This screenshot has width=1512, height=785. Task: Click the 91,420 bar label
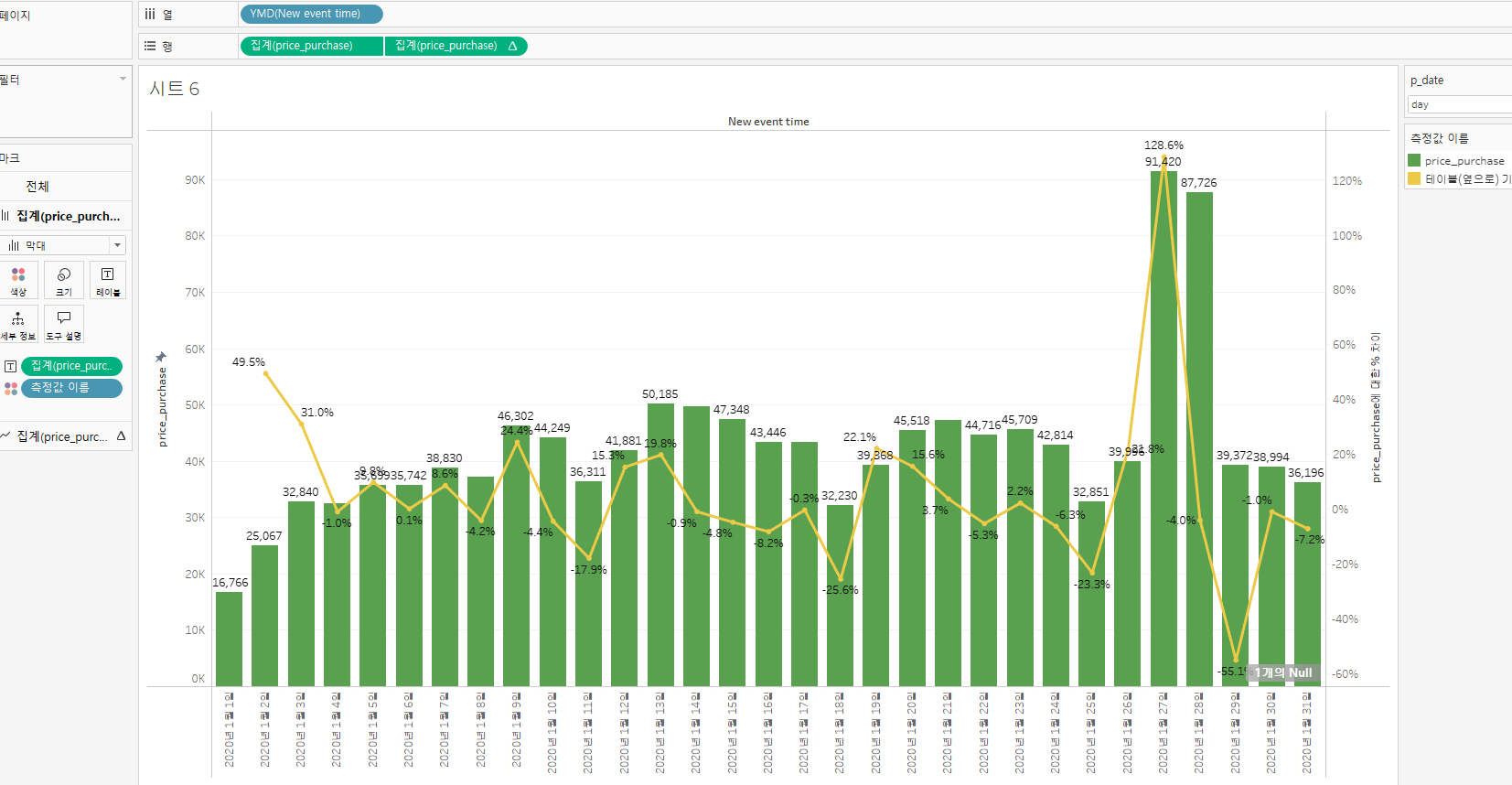[1163, 162]
